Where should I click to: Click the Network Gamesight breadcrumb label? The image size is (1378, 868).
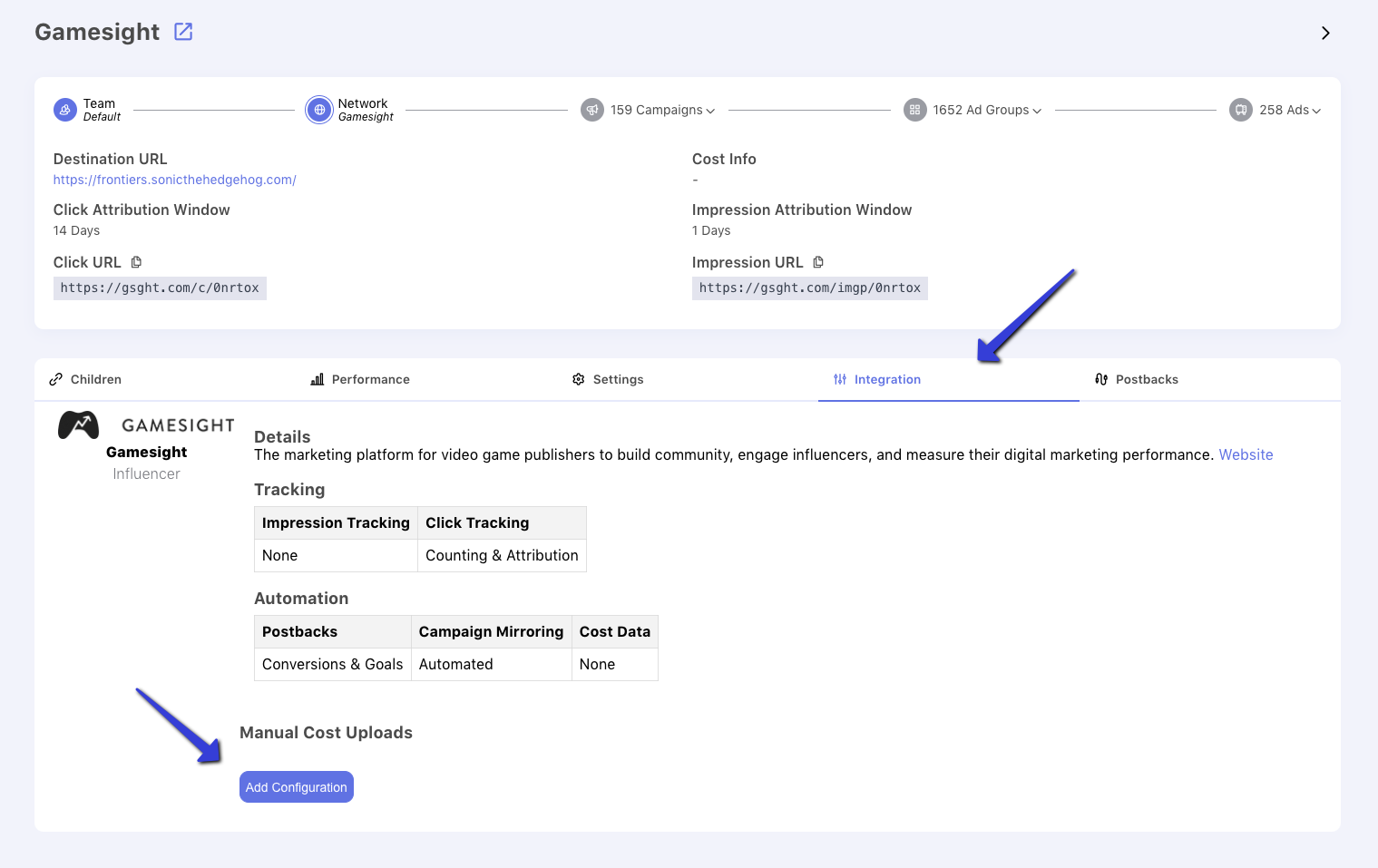(x=366, y=110)
